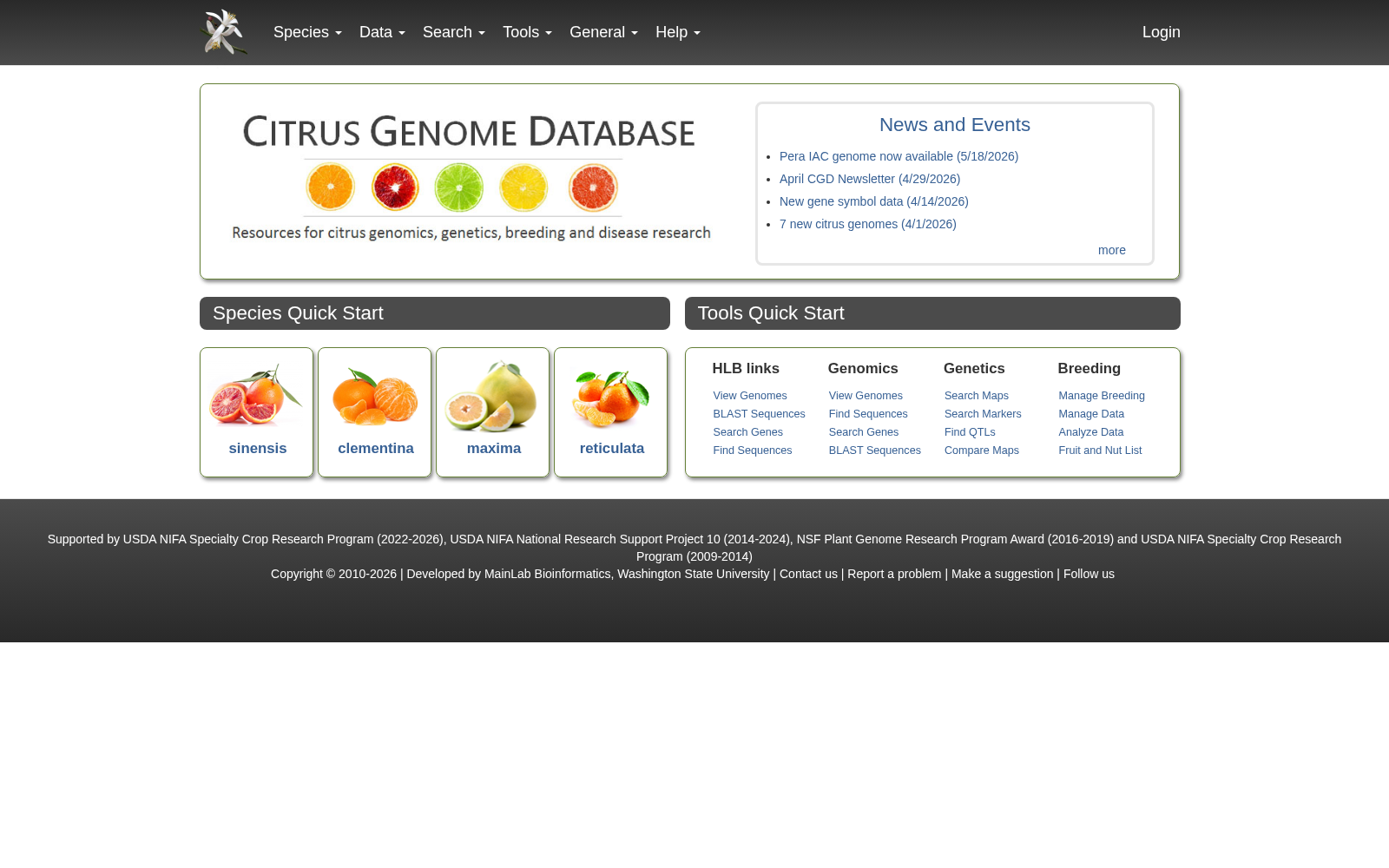Open Fruit and Nut List link
Screen dimensions: 1389x868
(x=1100, y=450)
